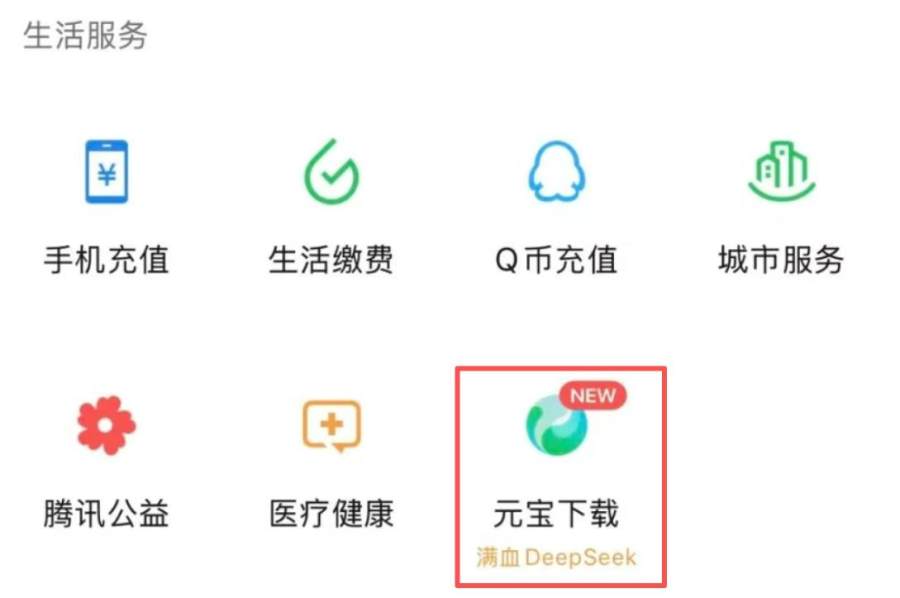Open 城市服务 text entry
Viewport: 900px width, 598px height.
[x=781, y=259]
